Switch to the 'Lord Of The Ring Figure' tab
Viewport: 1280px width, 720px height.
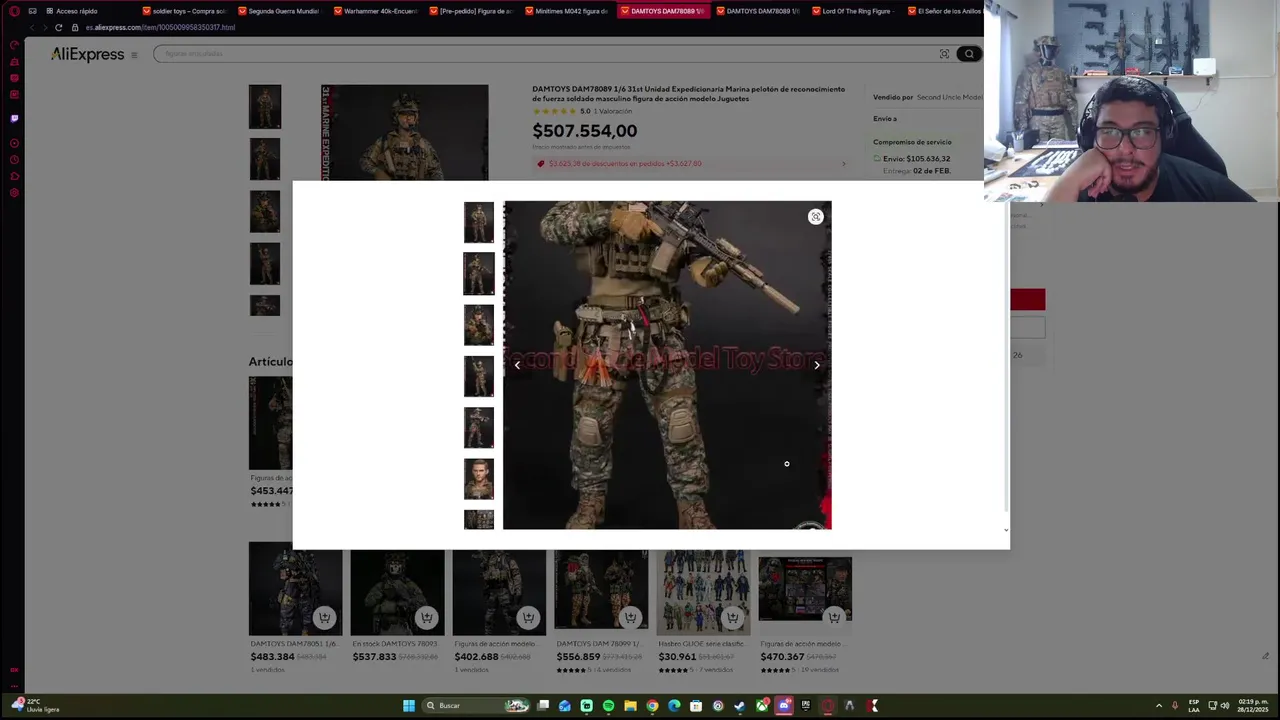(855, 11)
